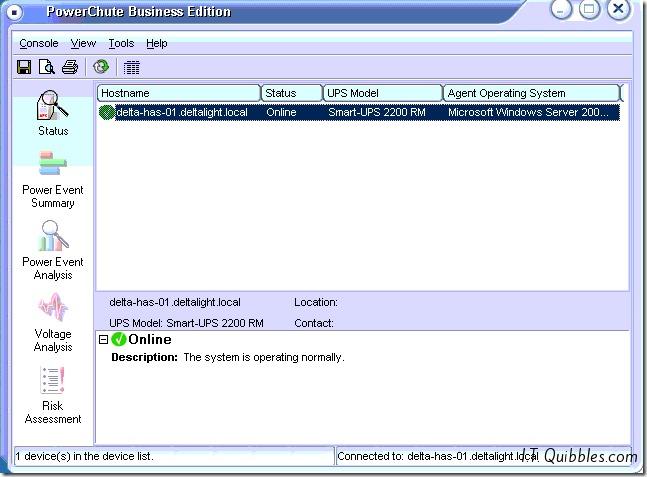The height and width of the screenshot is (477, 647).
Task: Sort by the UPS Model column header
Action: point(383,93)
